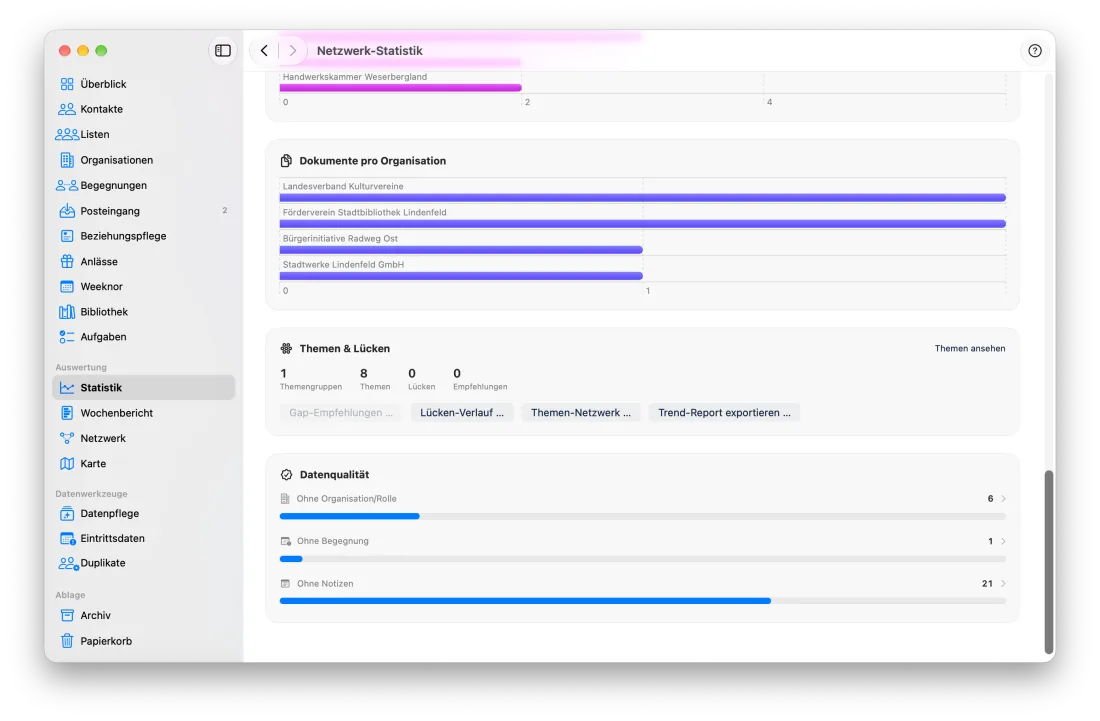Click the Lücken-Verlauf button
Image resolution: width=1100 pixels, height=721 pixels.
tap(462, 412)
